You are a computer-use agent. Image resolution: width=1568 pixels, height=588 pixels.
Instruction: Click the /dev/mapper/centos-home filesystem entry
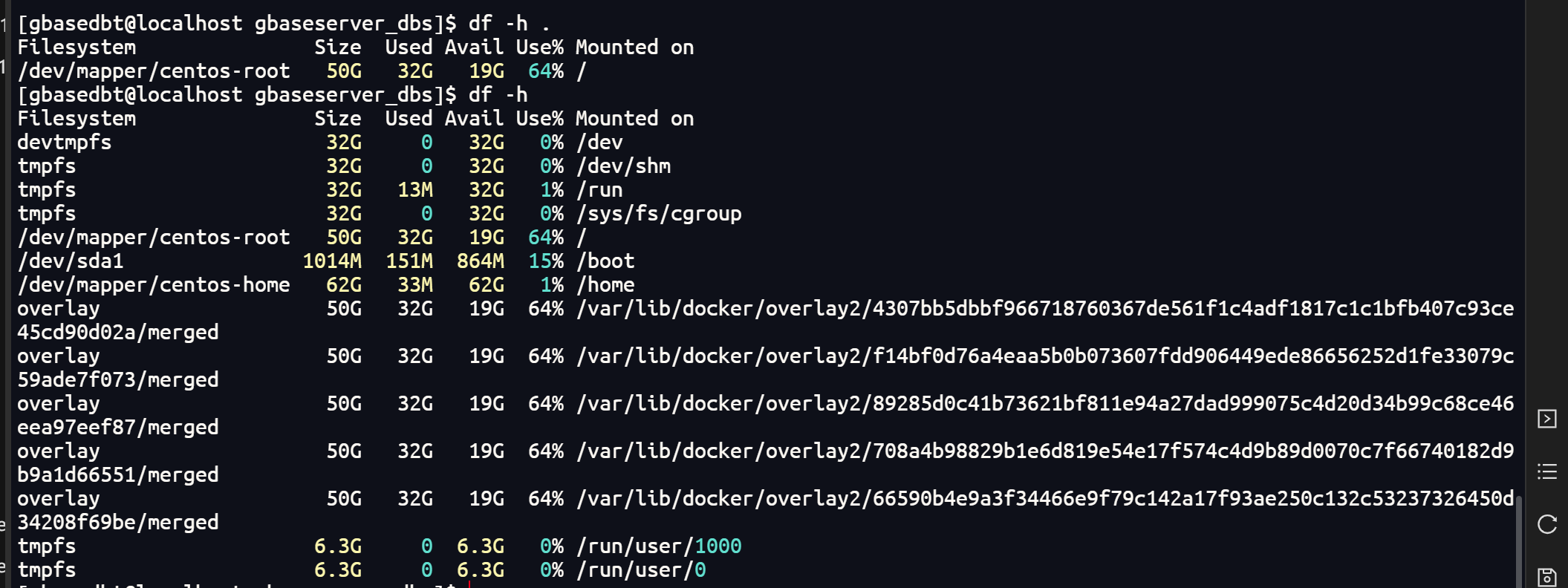154,285
